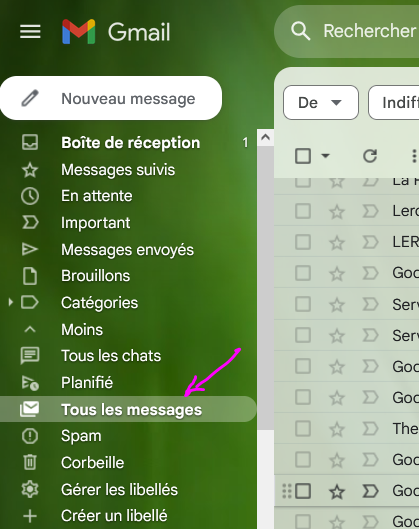Screen dimensions: 419x529
Task: Tick the checkbox on the drag-handle row
Action: (x=303, y=491)
